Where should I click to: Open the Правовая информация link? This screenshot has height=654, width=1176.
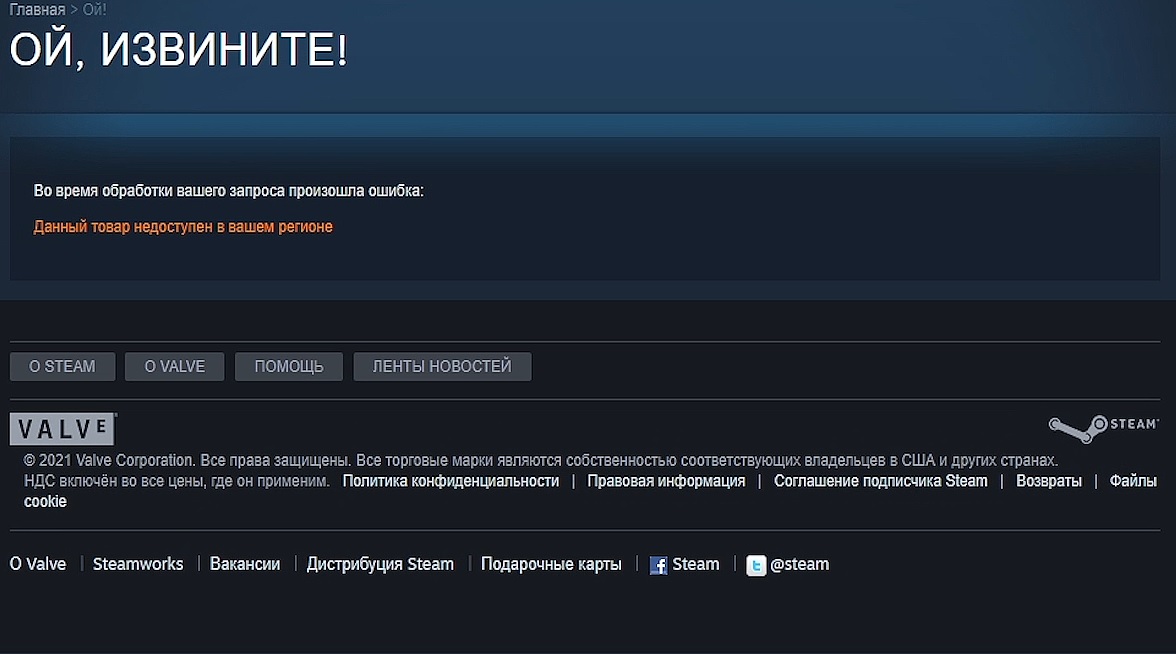click(666, 481)
